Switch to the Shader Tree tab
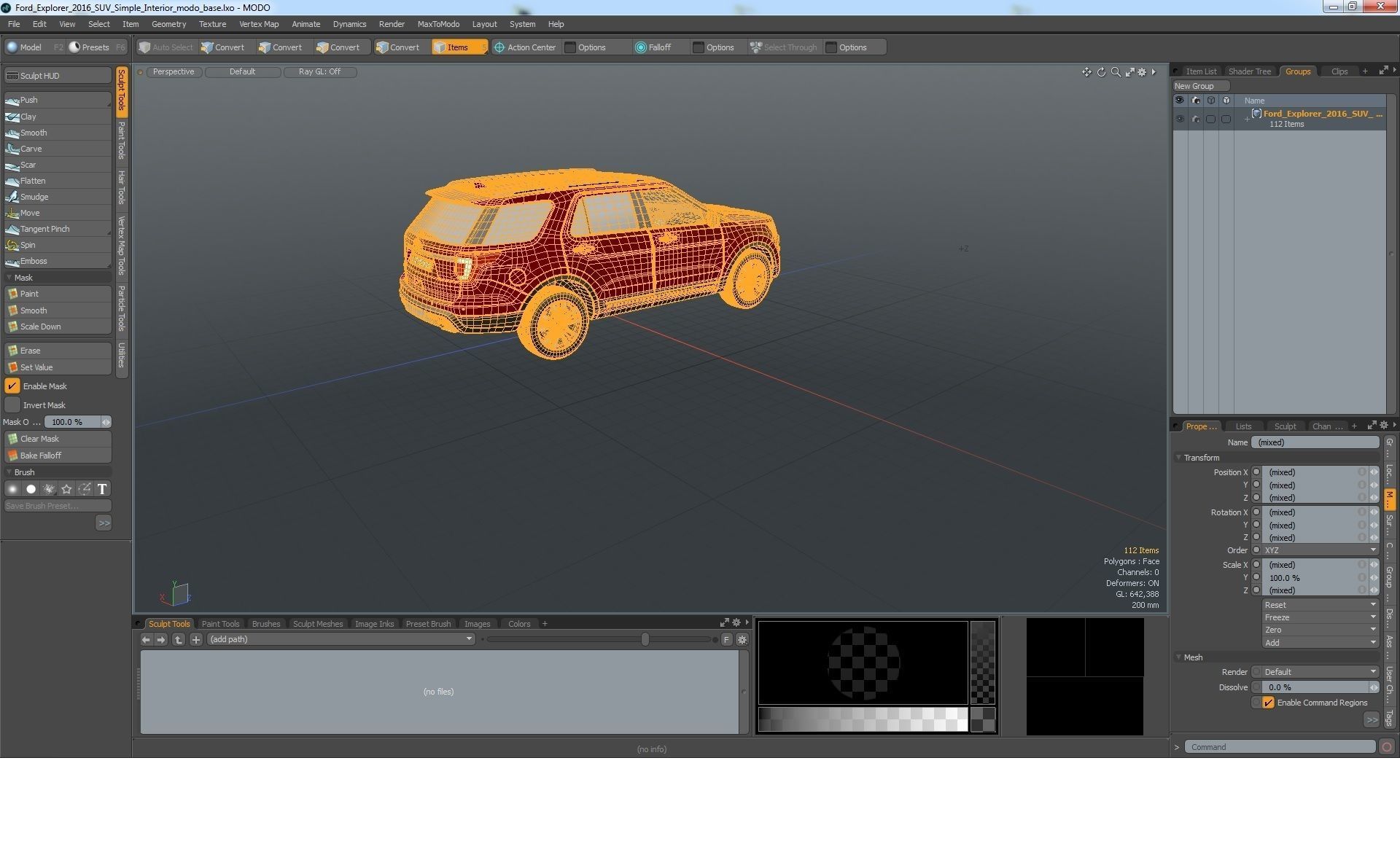 click(1249, 71)
